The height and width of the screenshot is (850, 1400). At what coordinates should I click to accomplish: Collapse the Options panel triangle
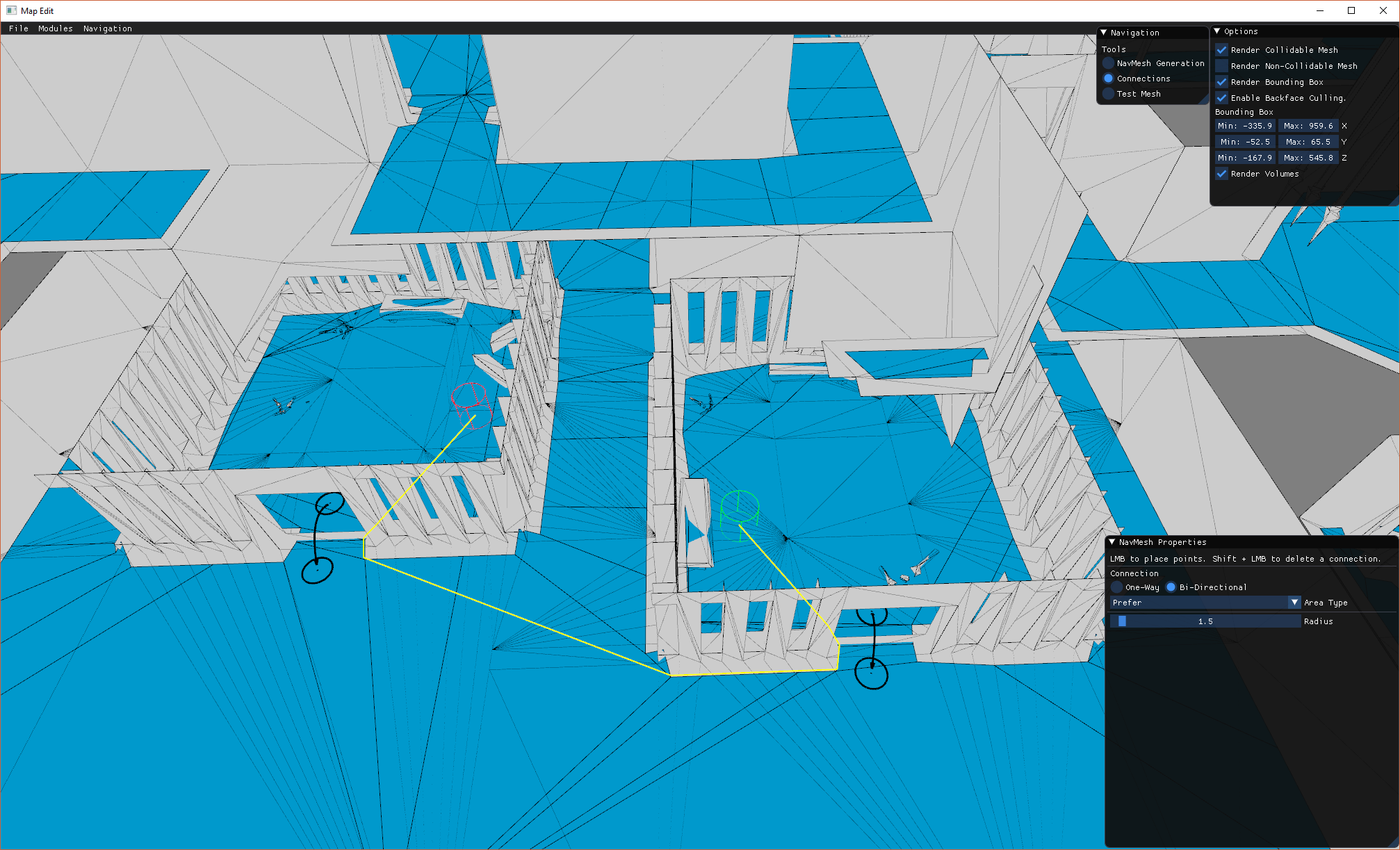coord(1217,31)
